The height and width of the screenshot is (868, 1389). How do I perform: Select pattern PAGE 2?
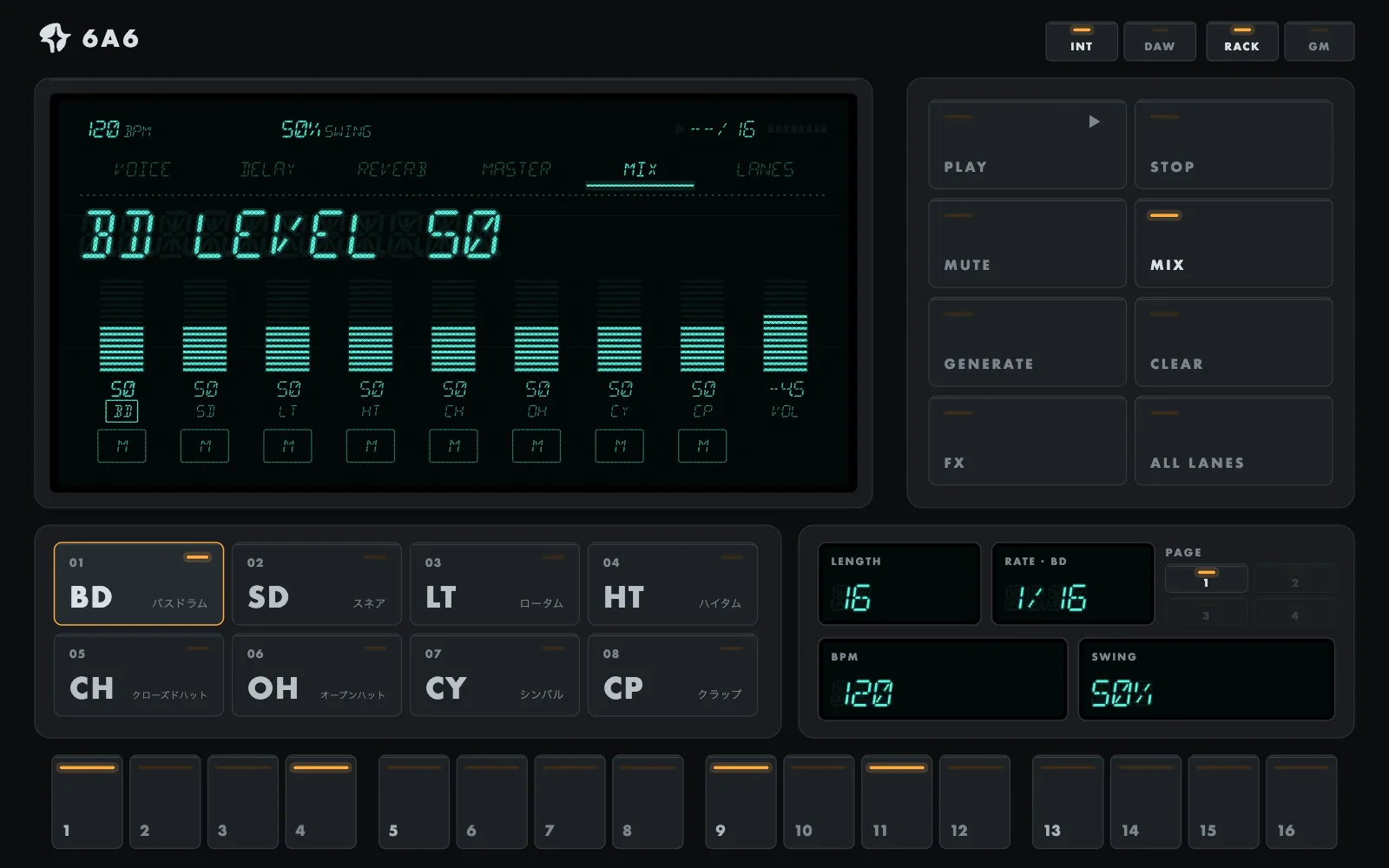click(1294, 579)
